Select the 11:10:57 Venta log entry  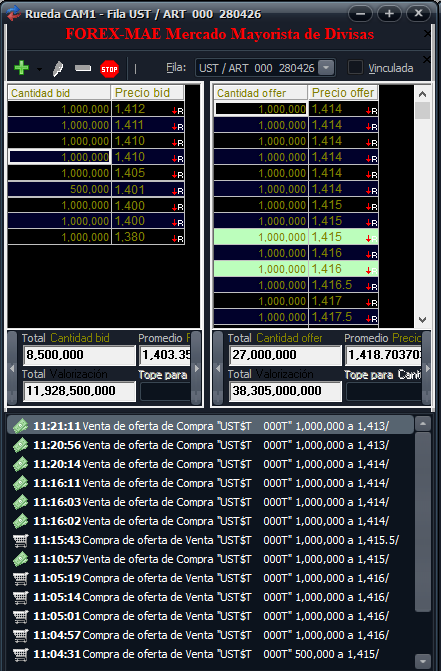pos(210,559)
